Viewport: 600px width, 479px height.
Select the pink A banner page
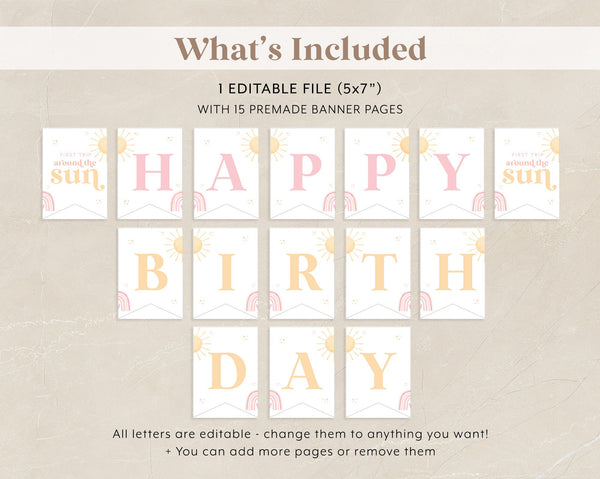(226, 173)
